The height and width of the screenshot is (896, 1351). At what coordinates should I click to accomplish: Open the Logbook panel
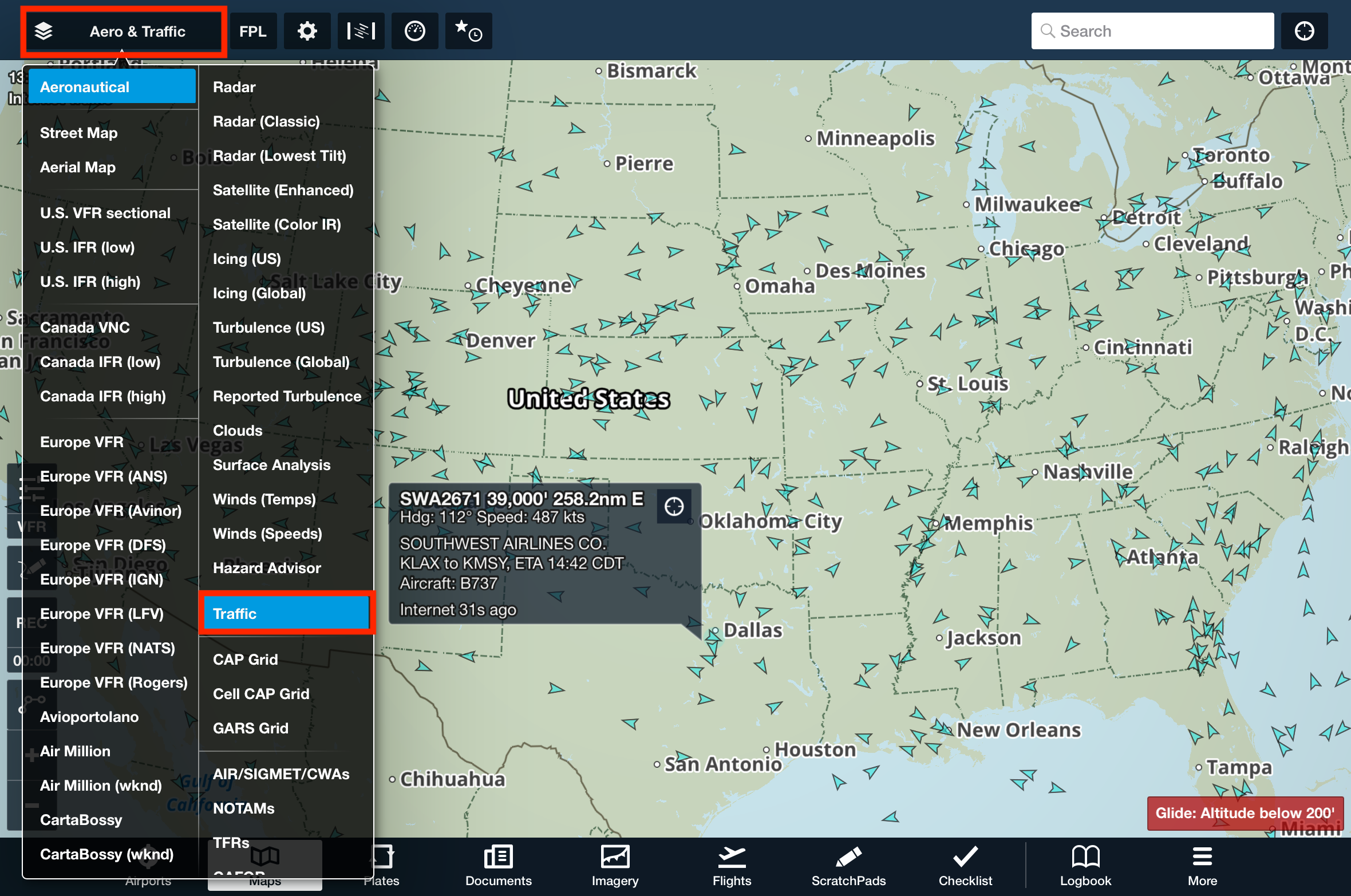pos(1085,865)
